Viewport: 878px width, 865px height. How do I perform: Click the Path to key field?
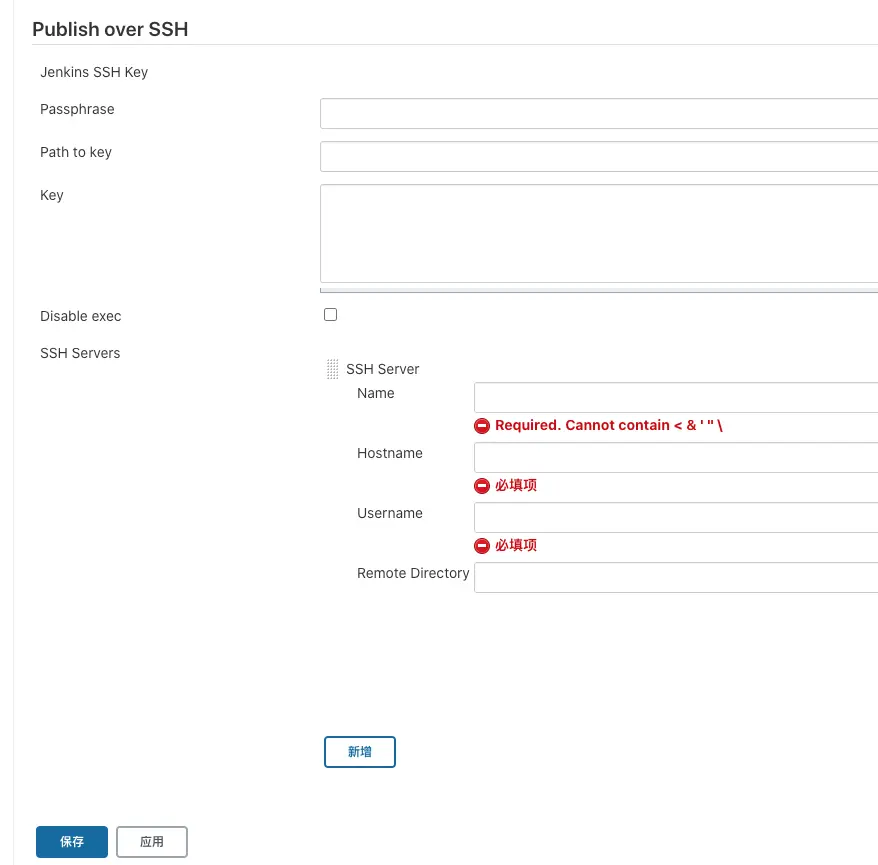[x=599, y=157]
